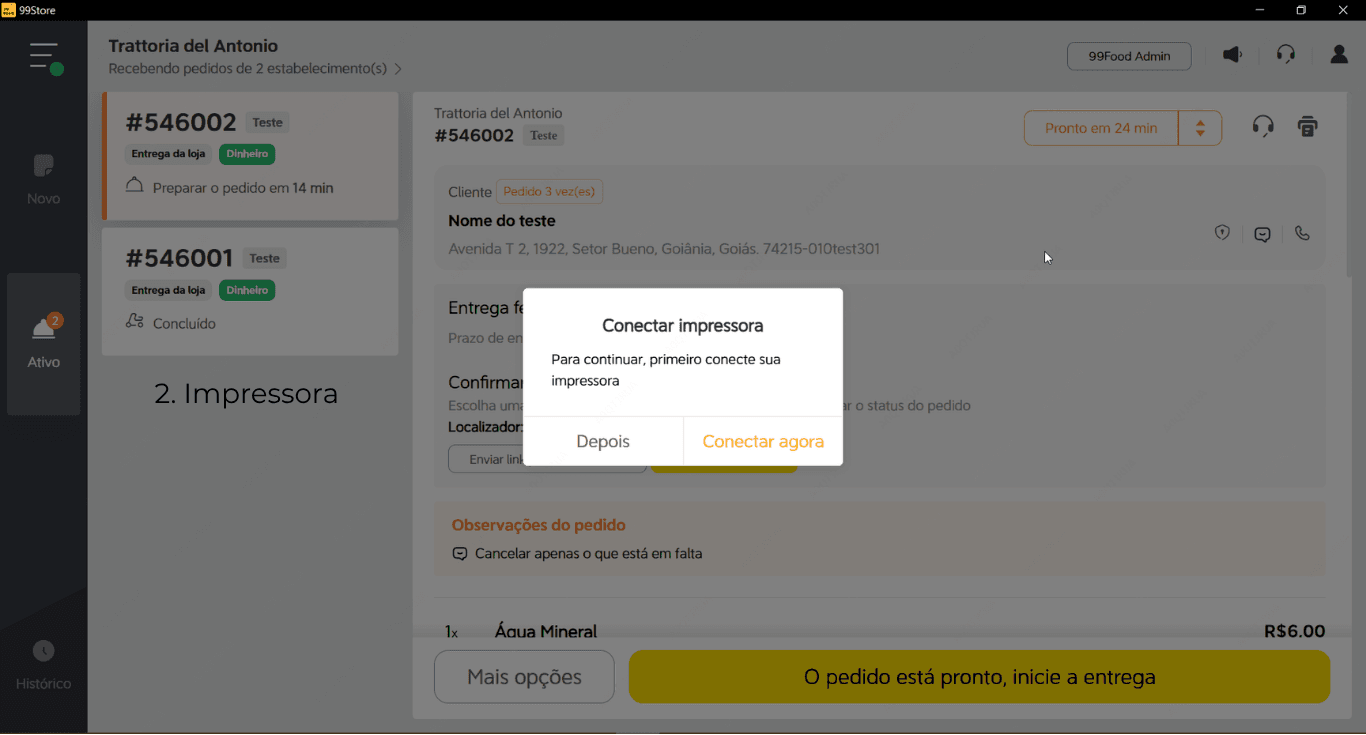Open headset support icon in top header
This screenshot has width=1366, height=735.
tap(1286, 55)
